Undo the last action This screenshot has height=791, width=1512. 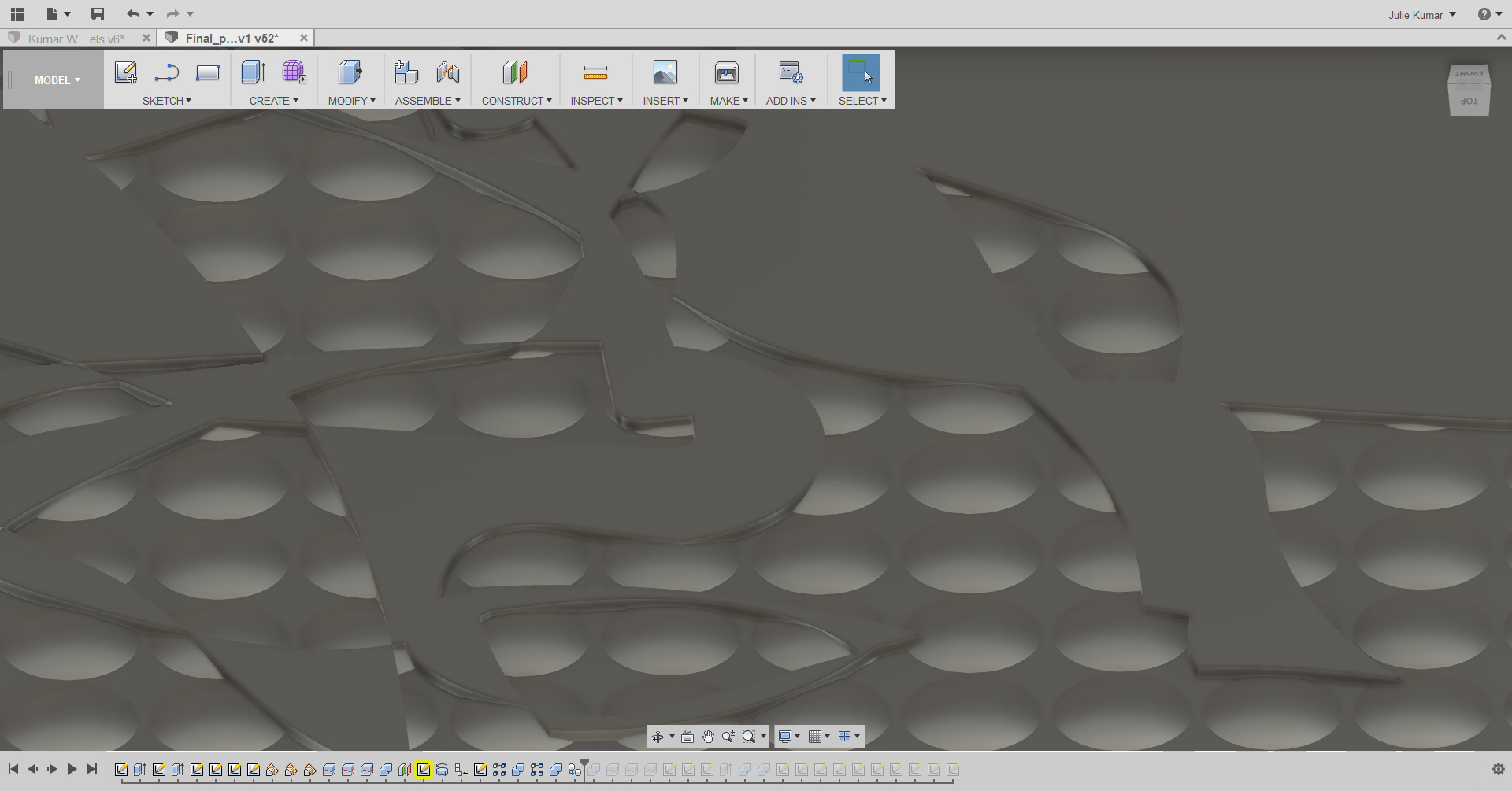tap(133, 14)
